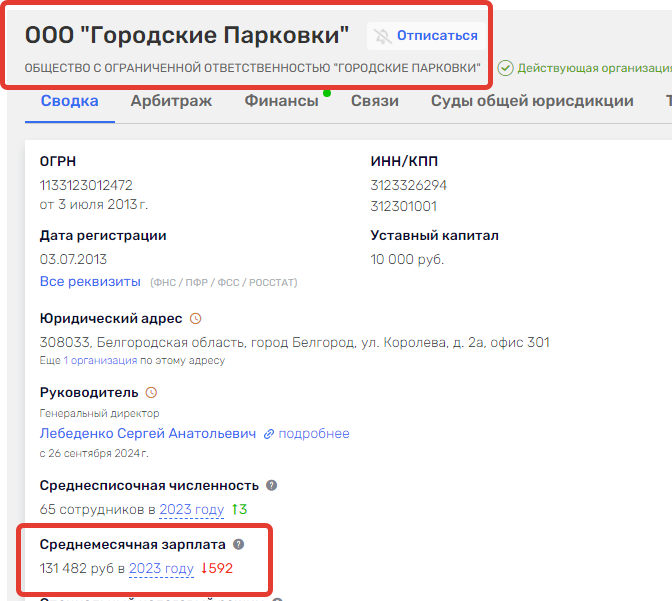The width and height of the screenshot is (672, 601).
Task: Click the Отписаться unsubscribe button
Action: [x=426, y=36]
